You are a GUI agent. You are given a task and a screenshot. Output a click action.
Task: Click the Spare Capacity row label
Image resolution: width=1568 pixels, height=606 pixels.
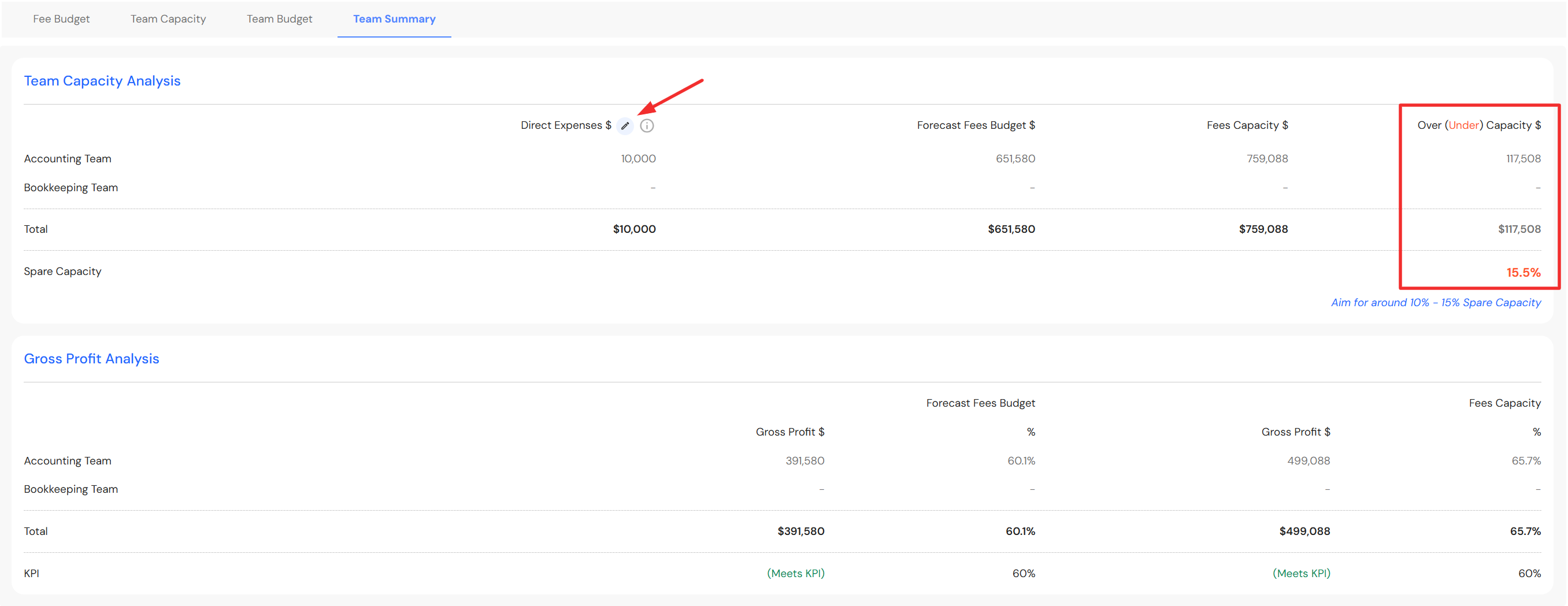62,272
